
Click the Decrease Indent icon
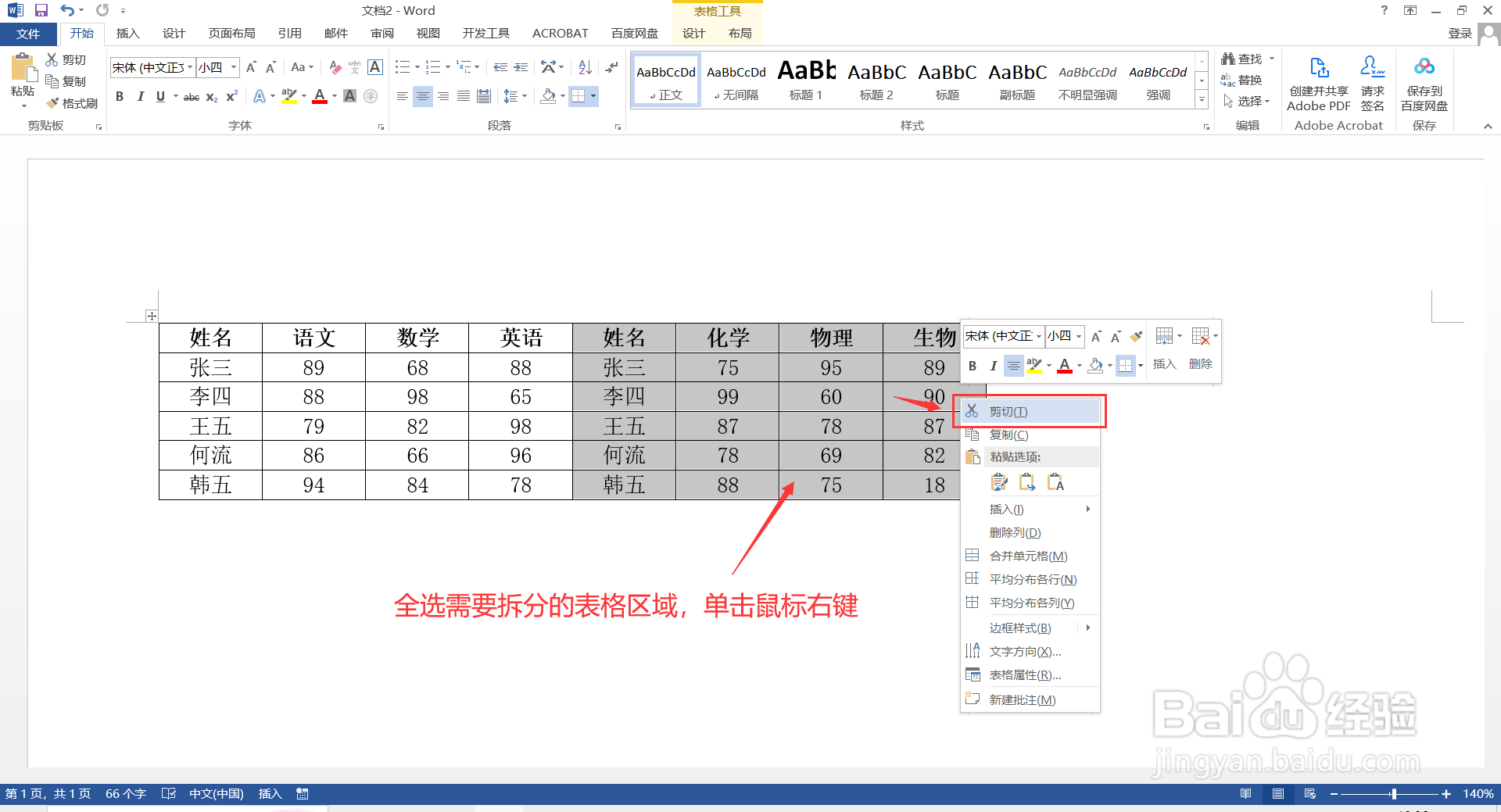[500, 67]
